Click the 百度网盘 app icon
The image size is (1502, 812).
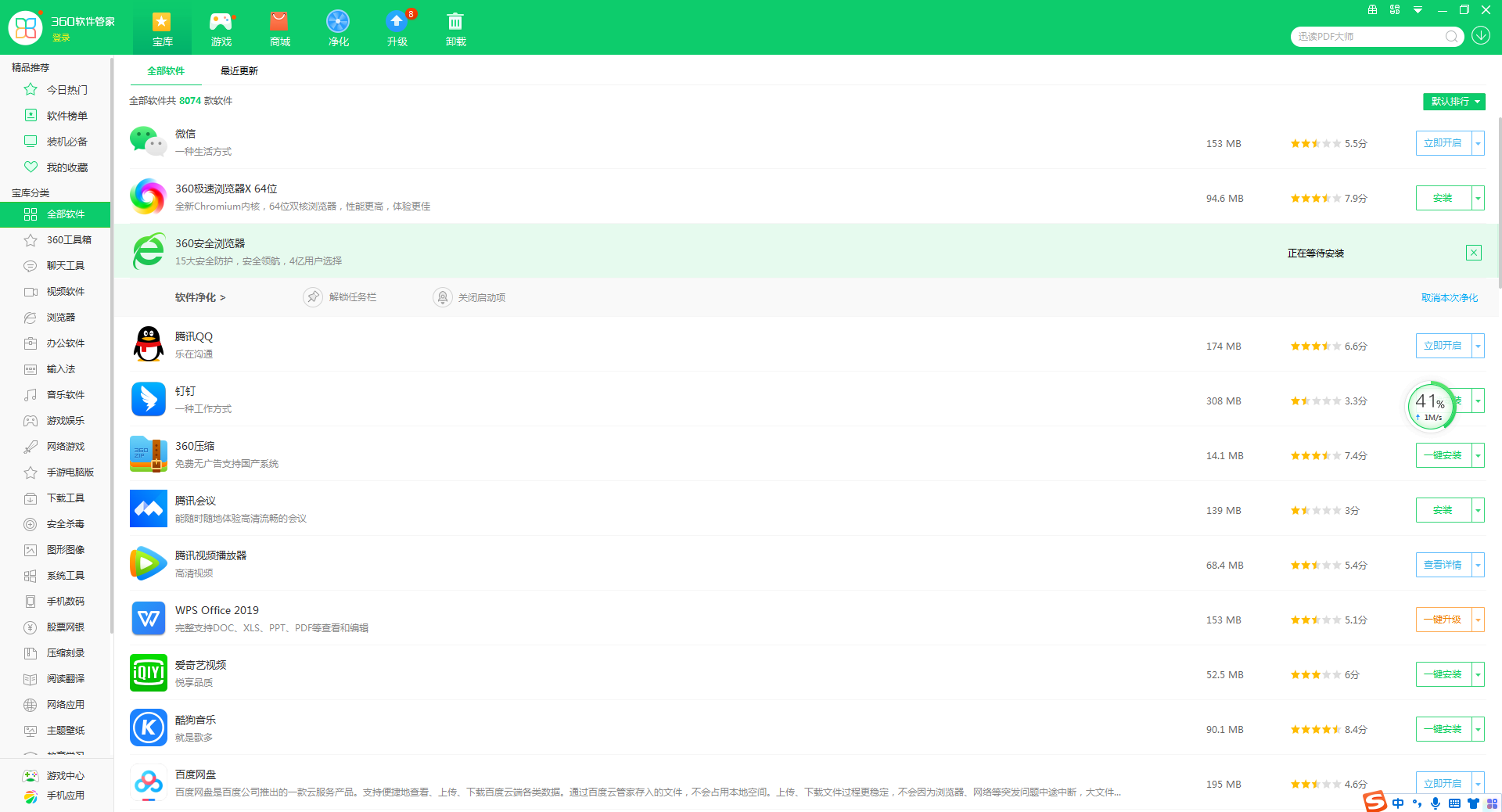tap(148, 782)
